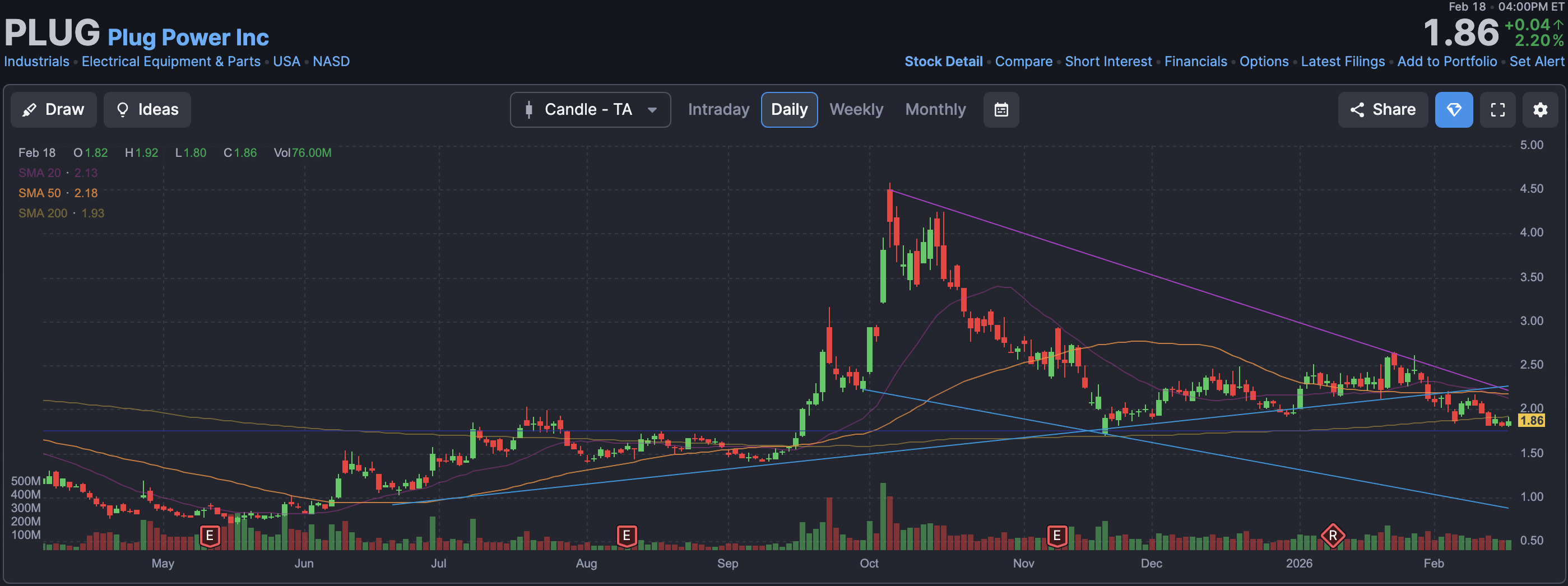
Task: Click the 2026 label on the time axis
Action: 1299,564
